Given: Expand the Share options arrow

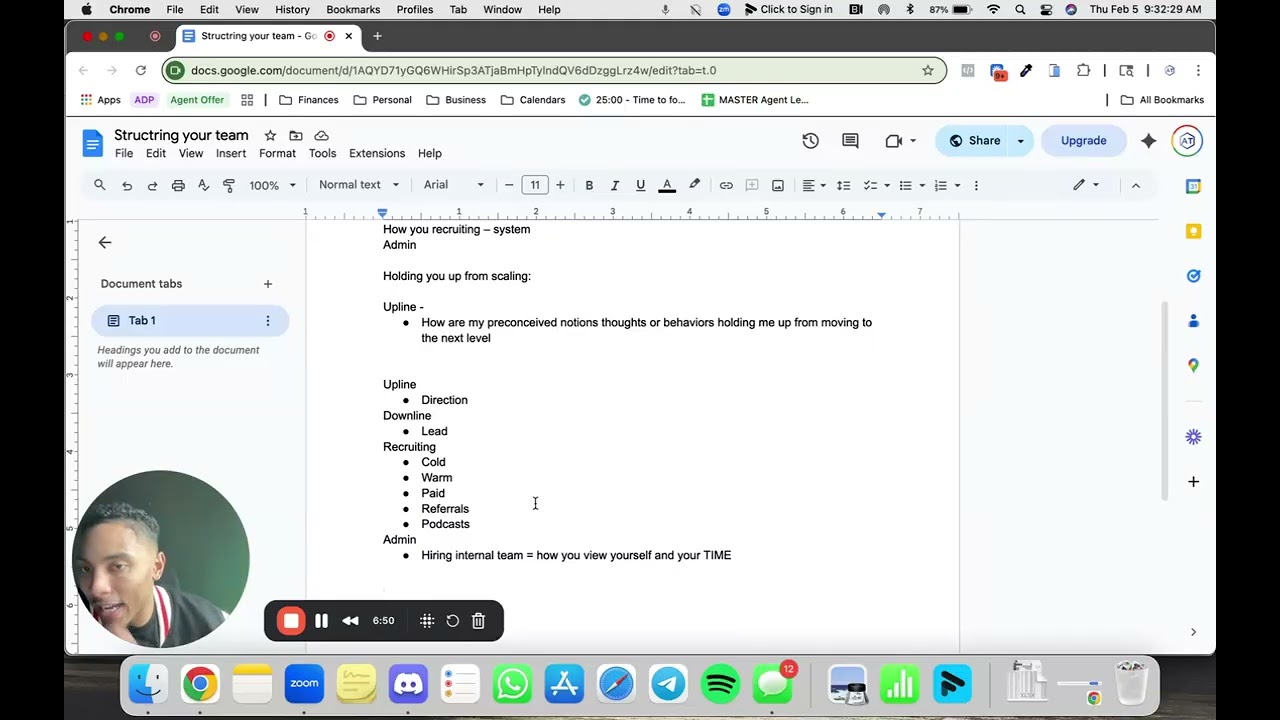Looking at the screenshot, I should (x=1021, y=141).
